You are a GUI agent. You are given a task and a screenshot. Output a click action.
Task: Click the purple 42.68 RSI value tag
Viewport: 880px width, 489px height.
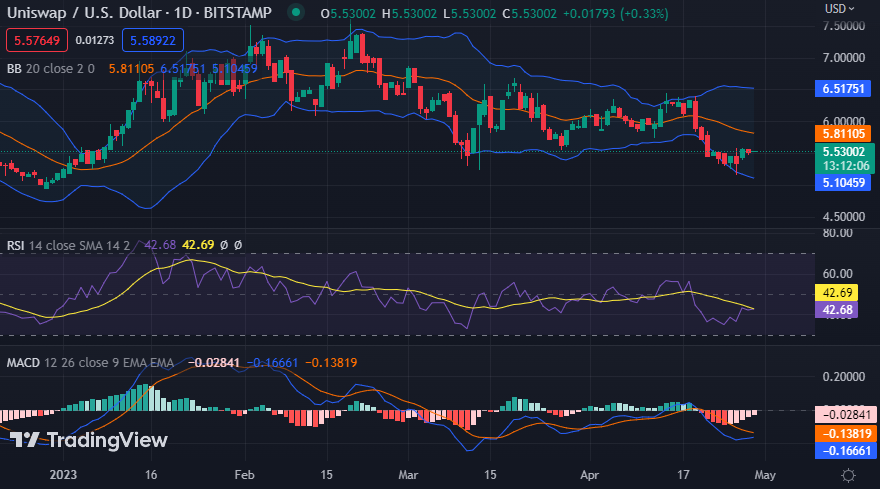(x=836, y=310)
